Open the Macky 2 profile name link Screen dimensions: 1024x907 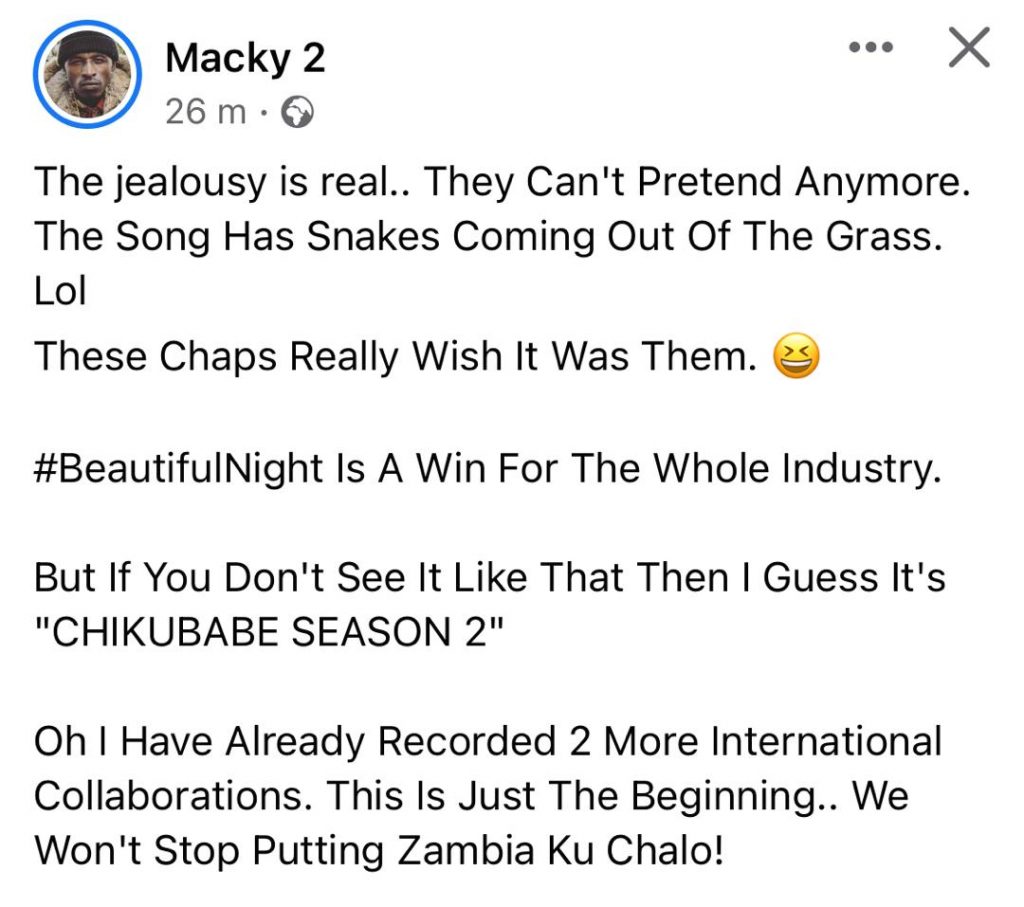pos(245,57)
